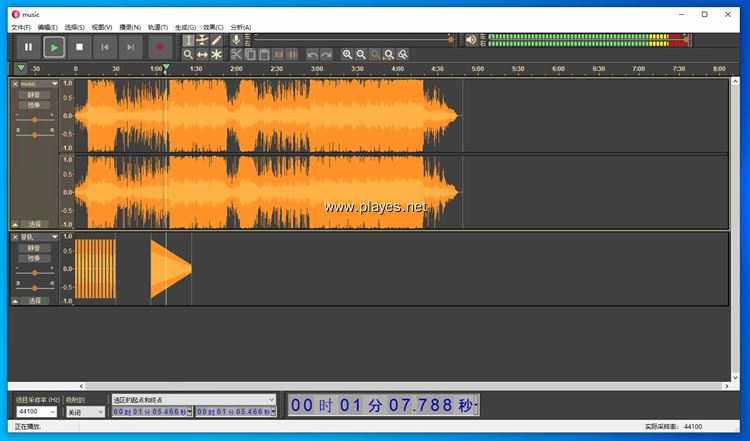Open the selection start time format arrow
This screenshot has height=441, width=750.
pyautogui.click(x=190, y=412)
